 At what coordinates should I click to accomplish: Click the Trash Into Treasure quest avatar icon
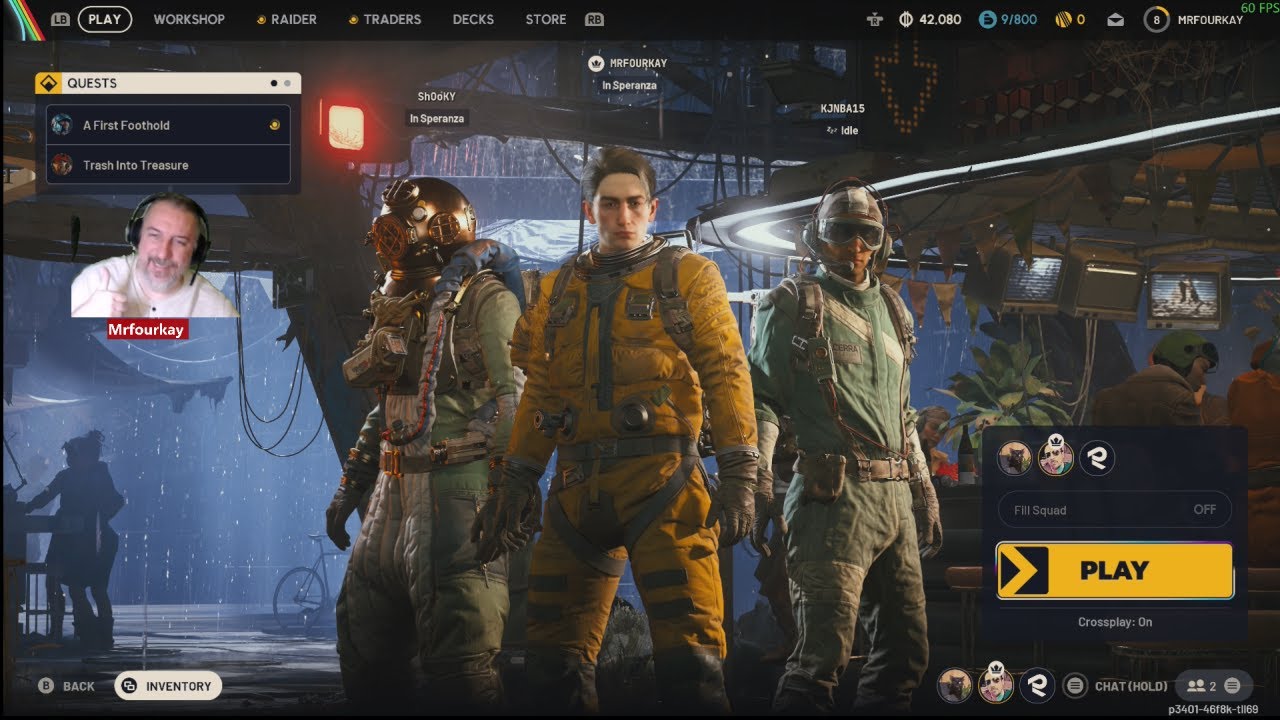[x=62, y=165]
